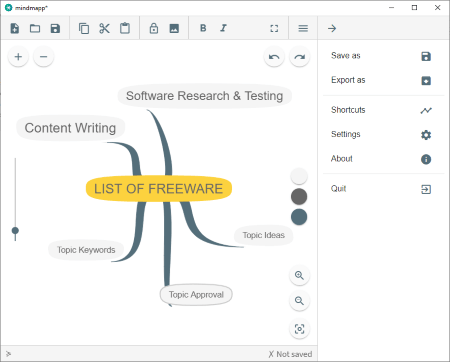Click the Shortcuts chart-line icon

426,110
